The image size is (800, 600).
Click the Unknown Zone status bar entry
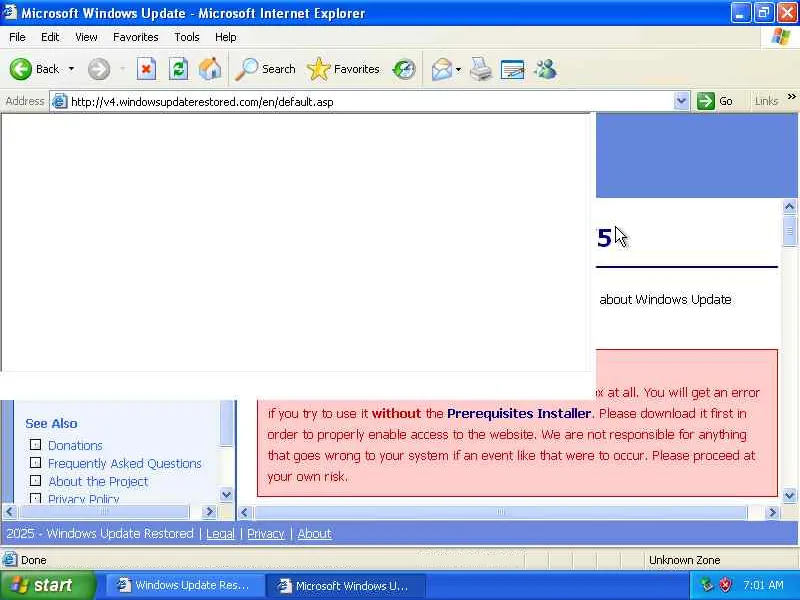(684, 560)
